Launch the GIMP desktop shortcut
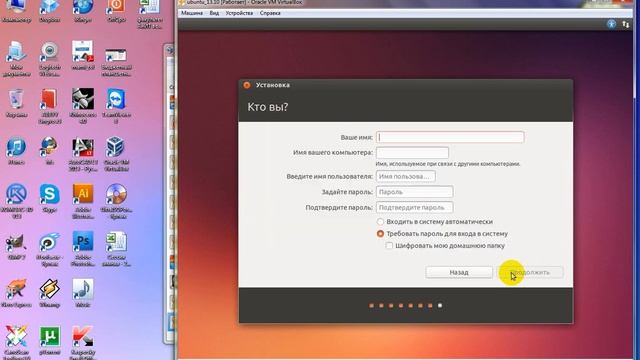The width and height of the screenshot is (640, 360). coord(16,246)
